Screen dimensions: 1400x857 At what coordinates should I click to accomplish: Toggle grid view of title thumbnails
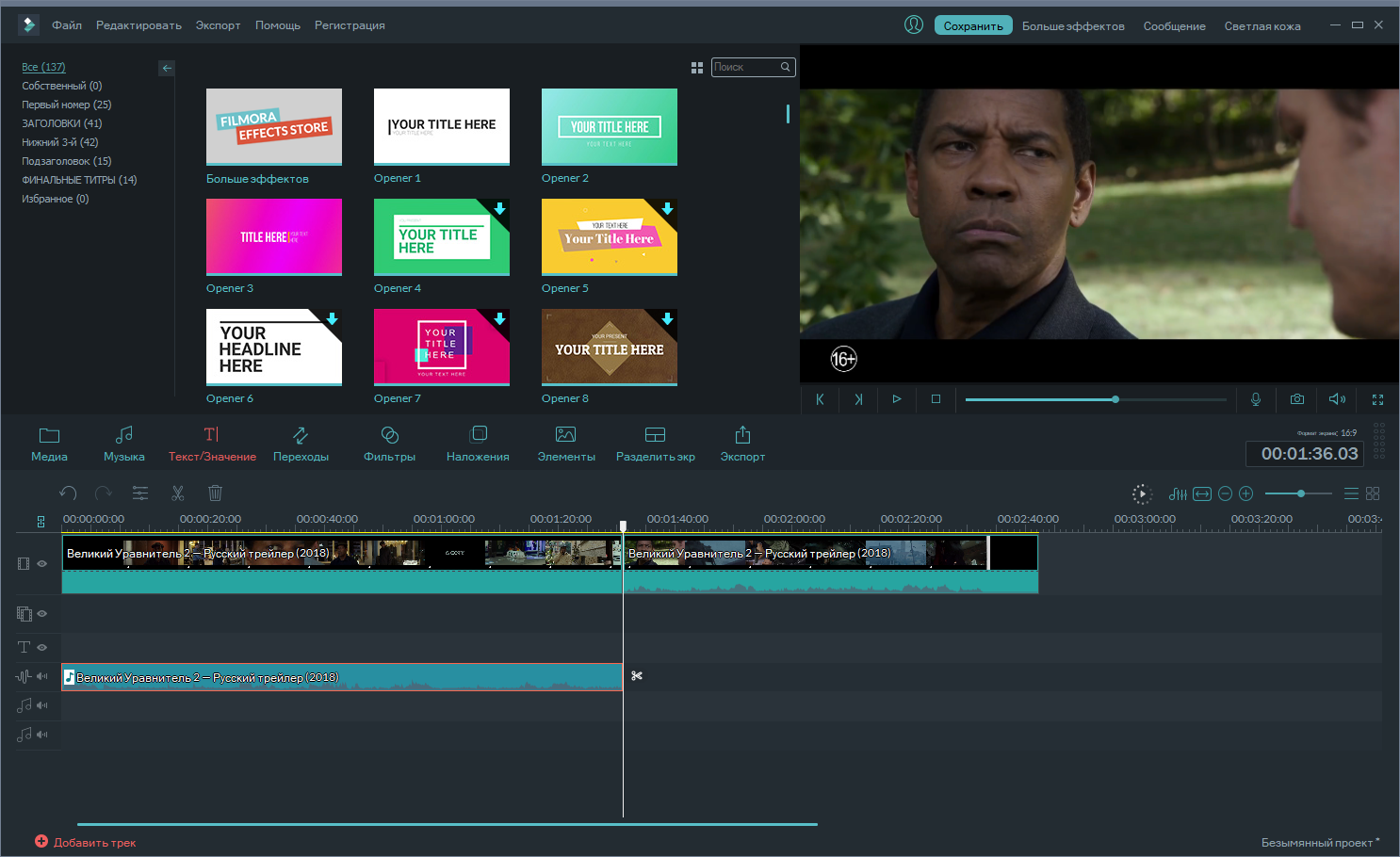(x=697, y=68)
